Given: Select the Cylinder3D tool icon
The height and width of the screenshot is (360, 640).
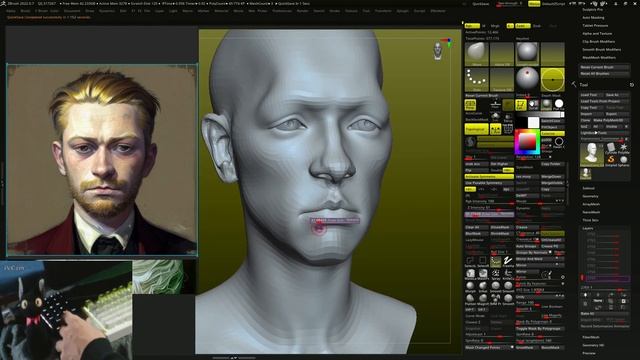Looking at the screenshot, I should coord(611,148).
